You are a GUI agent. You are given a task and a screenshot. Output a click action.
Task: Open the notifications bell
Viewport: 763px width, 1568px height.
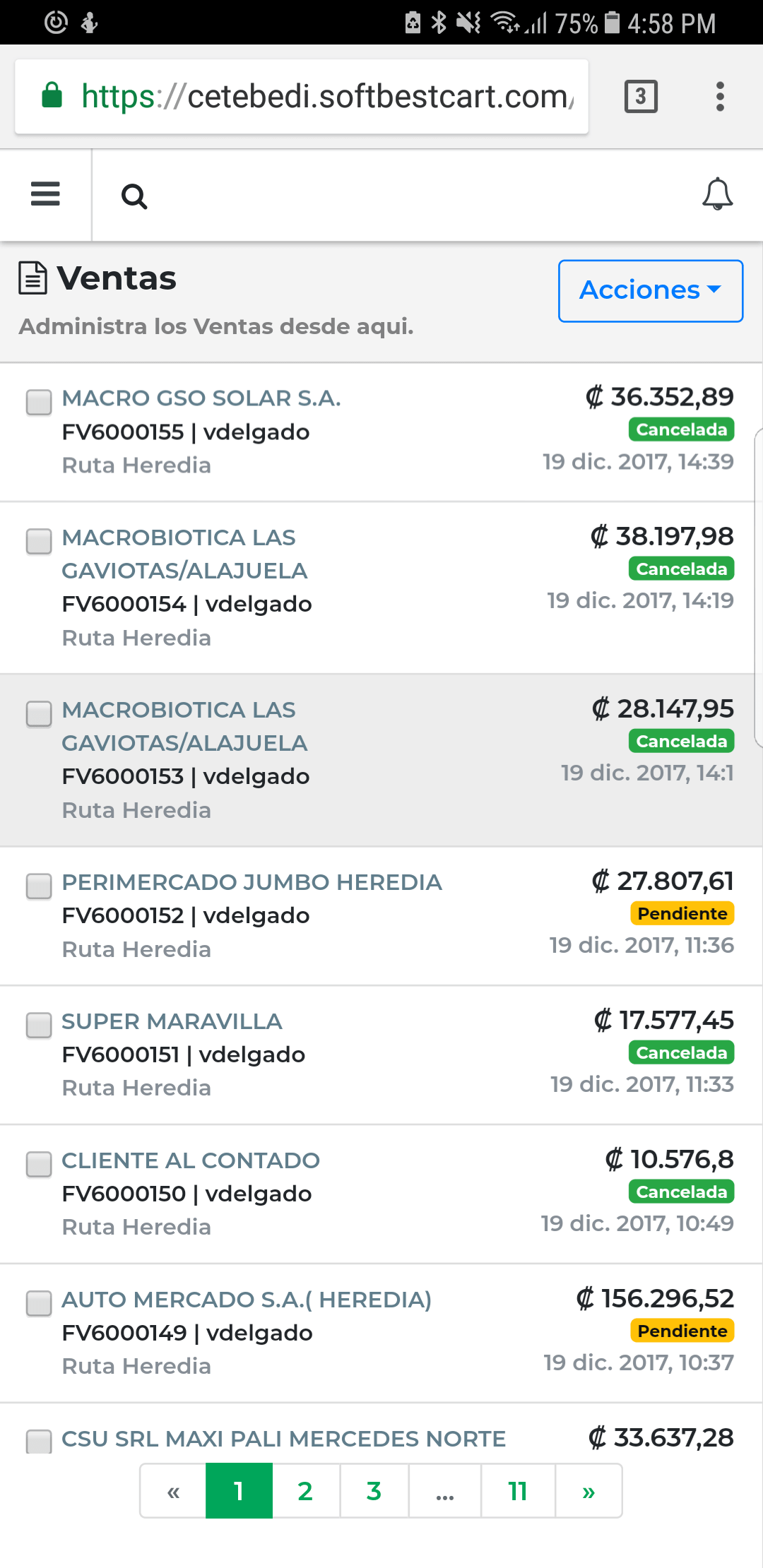click(x=717, y=194)
